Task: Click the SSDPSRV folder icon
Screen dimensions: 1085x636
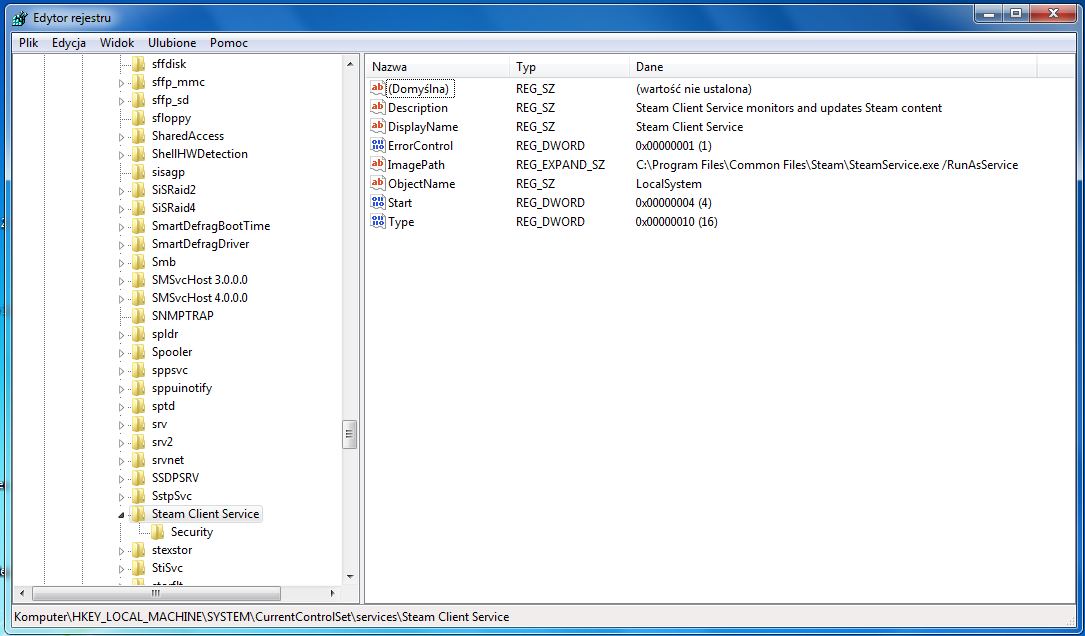Action: coord(138,478)
